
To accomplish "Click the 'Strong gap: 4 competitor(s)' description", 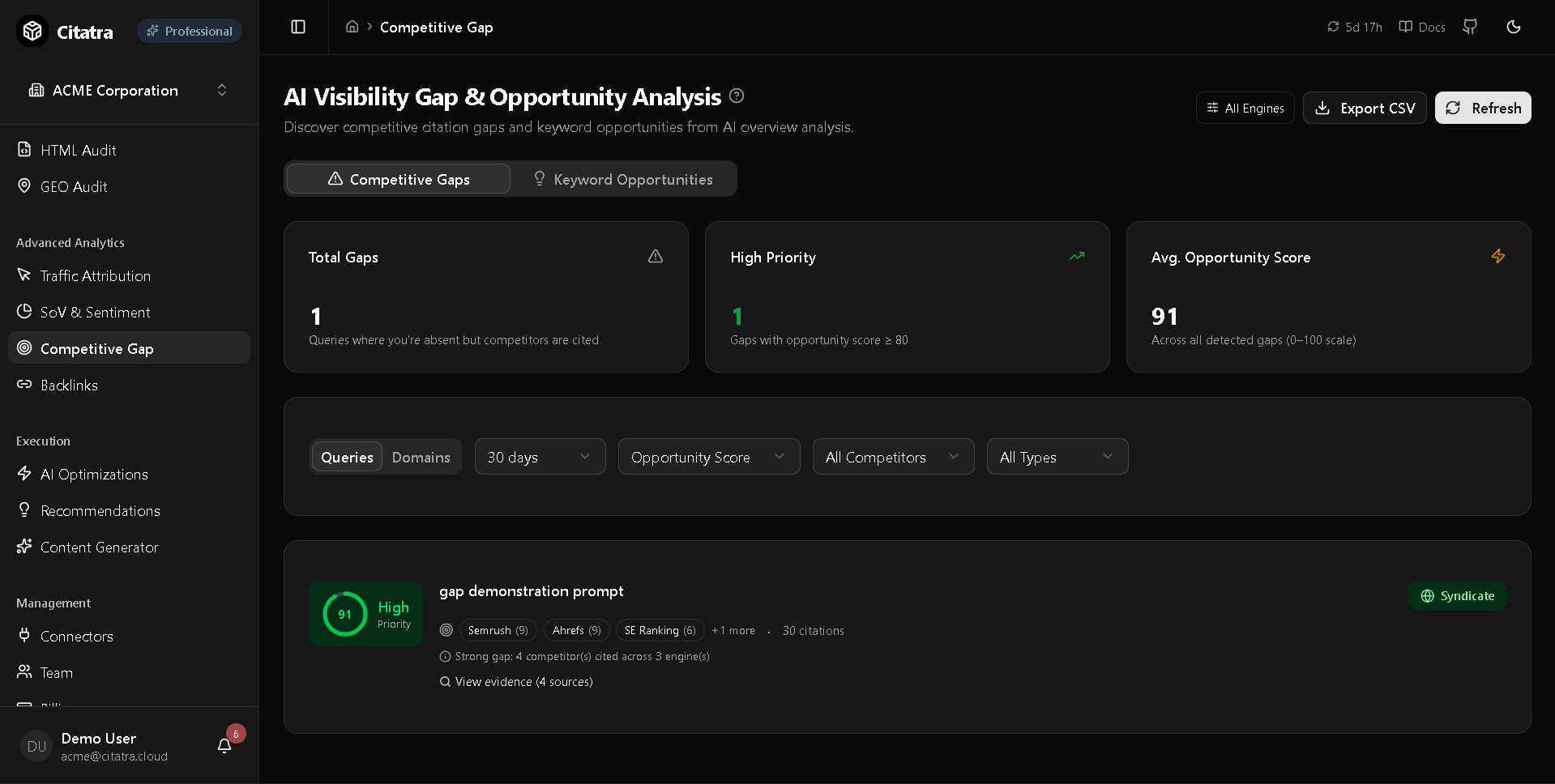I will (582, 656).
